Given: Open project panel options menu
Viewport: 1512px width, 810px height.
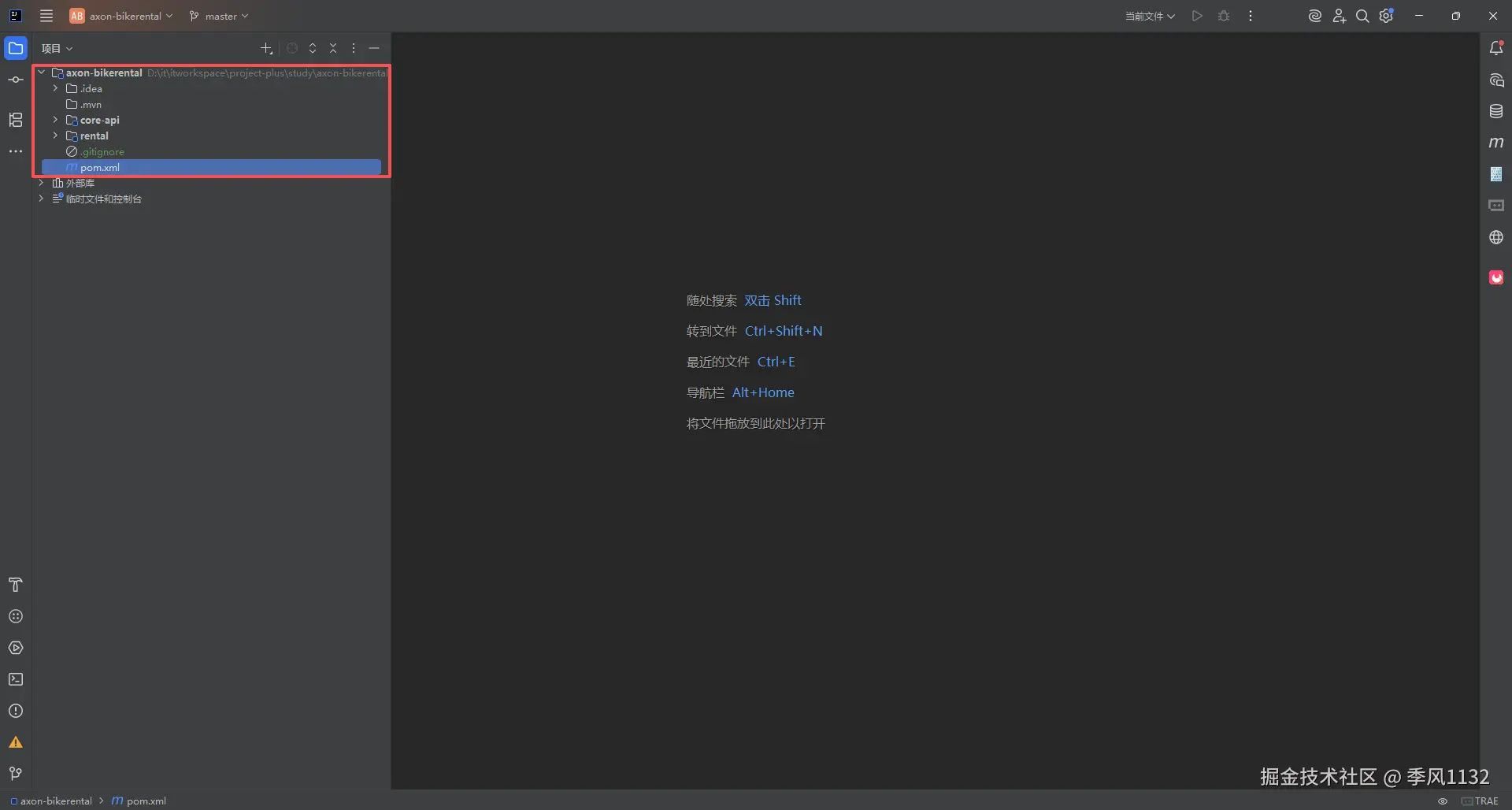Looking at the screenshot, I should [354, 48].
